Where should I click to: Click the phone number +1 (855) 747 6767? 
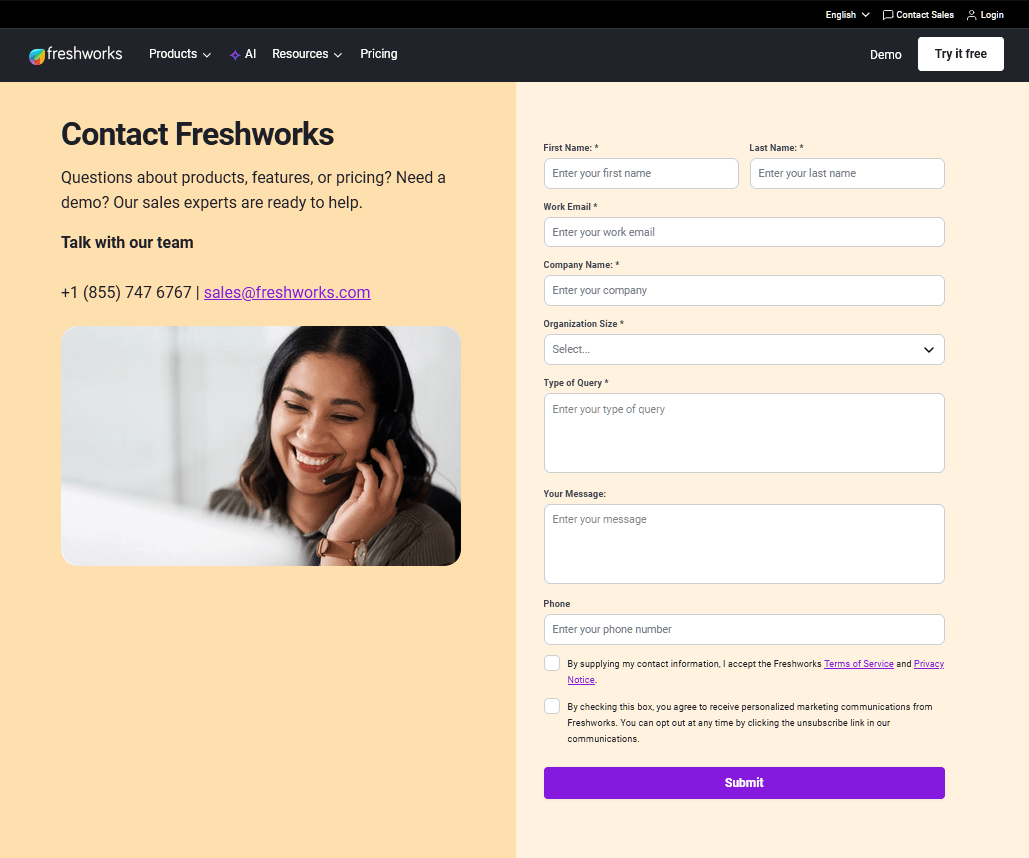click(126, 292)
